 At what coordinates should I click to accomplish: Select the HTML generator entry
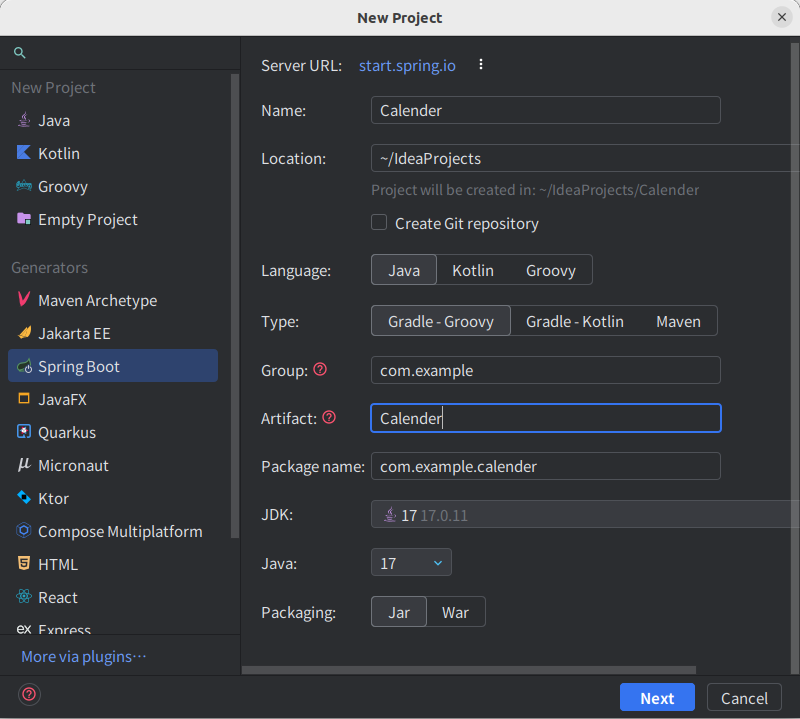pyautogui.click(x=113, y=564)
